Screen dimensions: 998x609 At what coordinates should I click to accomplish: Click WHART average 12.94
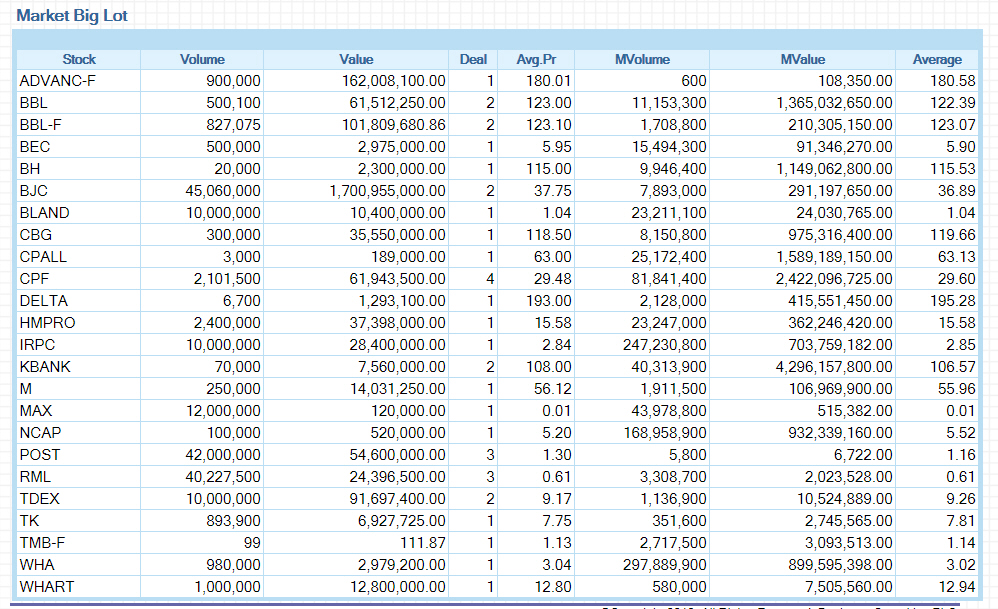pos(957,587)
